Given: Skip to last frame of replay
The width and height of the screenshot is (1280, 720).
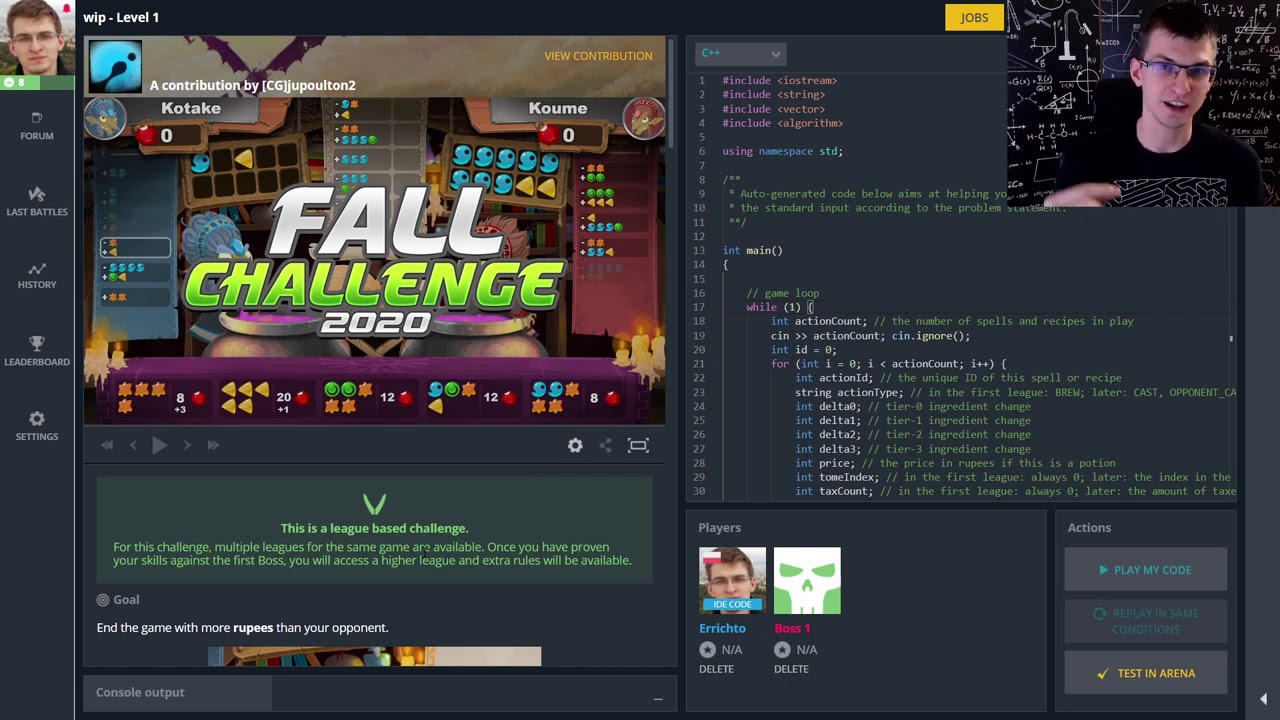Looking at the screenshot, I should click(x=213, y=445).
